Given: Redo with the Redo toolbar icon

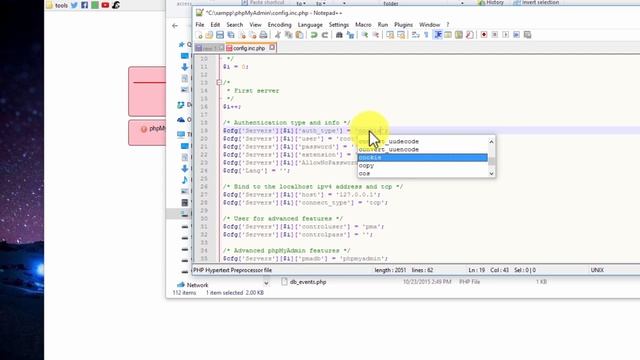Looking at the screenshot, I should pos(325,35).
